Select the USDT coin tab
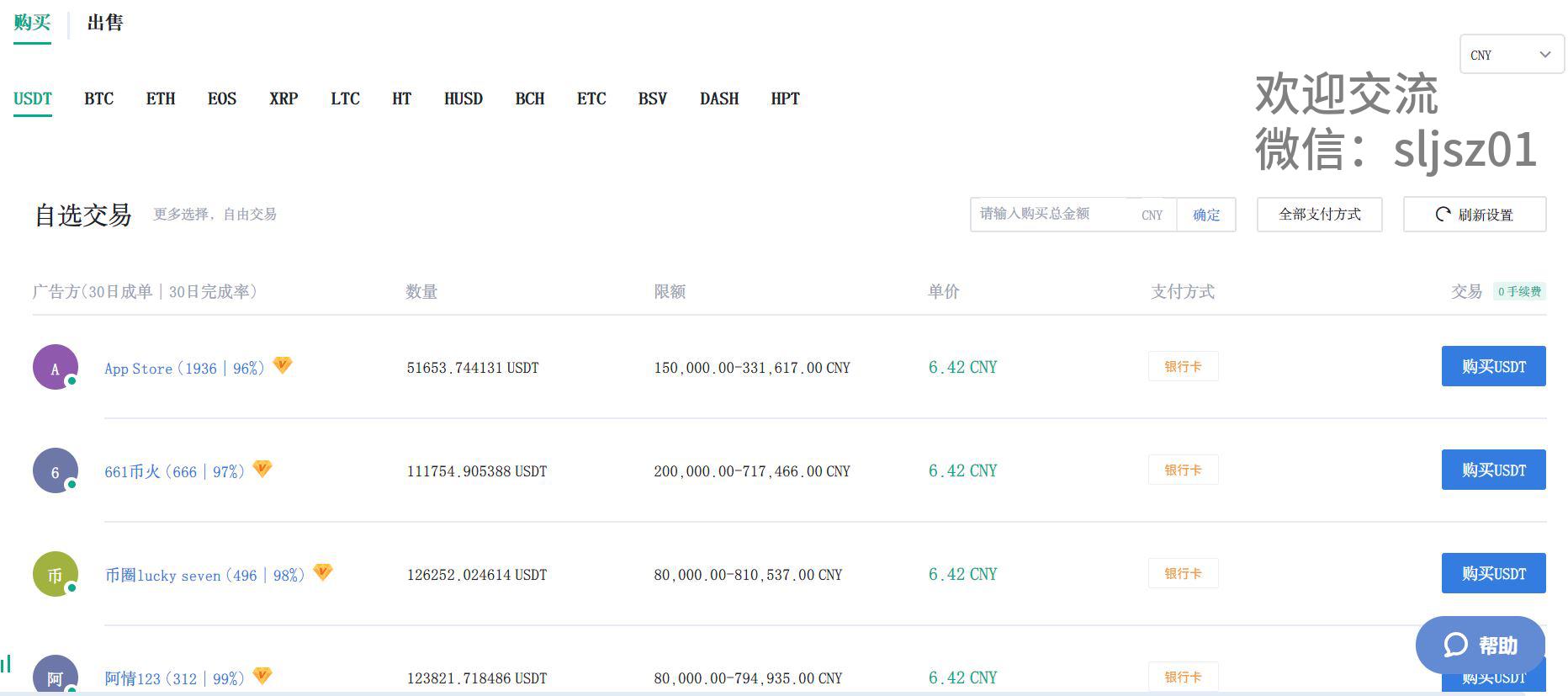Screen dimensions: 1568x696 point(33,98)
